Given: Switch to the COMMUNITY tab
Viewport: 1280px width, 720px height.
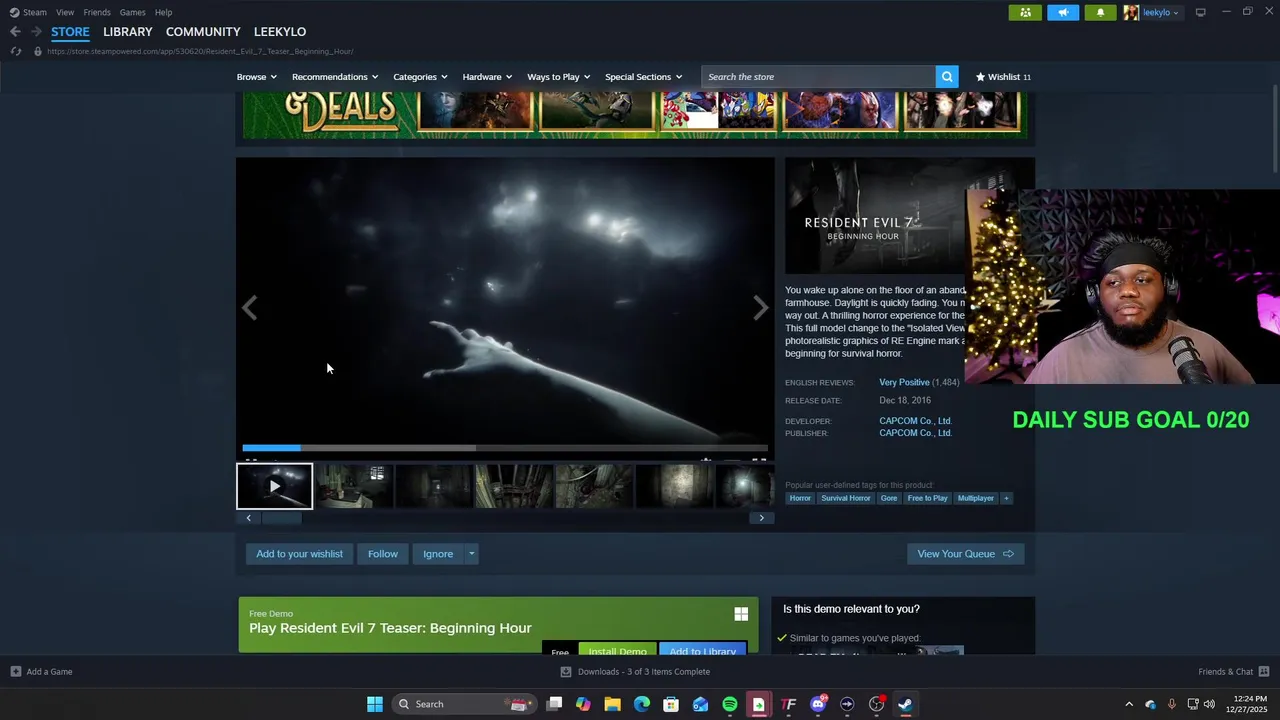Looking at the screenshot, I should point(203,32).
